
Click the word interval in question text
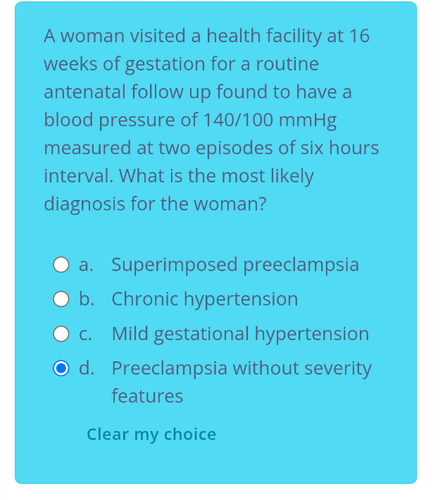click(x=78, y=176)
